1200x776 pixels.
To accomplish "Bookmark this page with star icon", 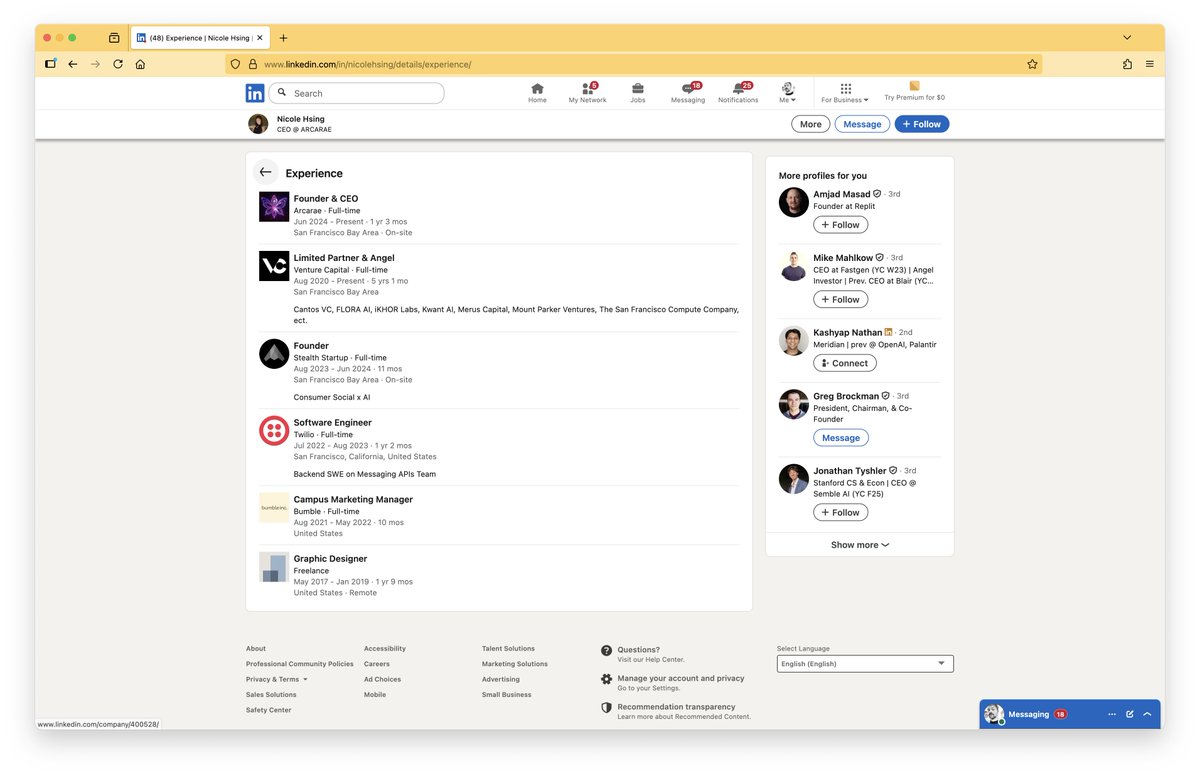I will (1032, 64).
